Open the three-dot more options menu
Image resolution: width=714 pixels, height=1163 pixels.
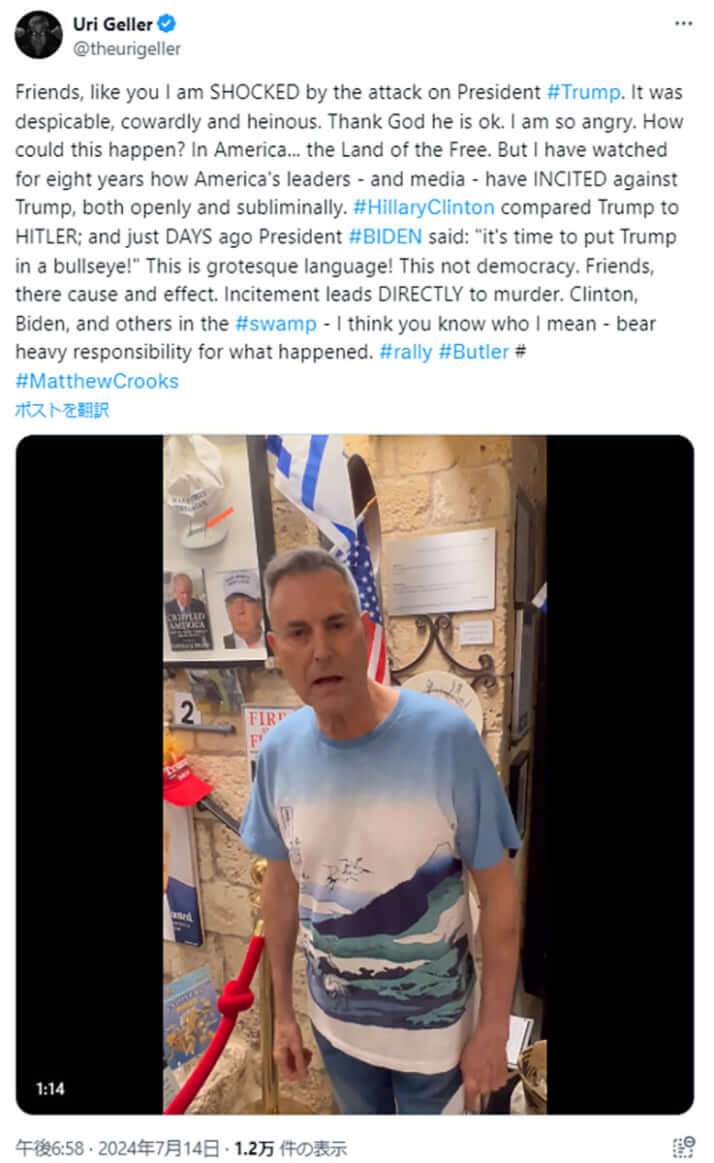(x=683, y=24)
